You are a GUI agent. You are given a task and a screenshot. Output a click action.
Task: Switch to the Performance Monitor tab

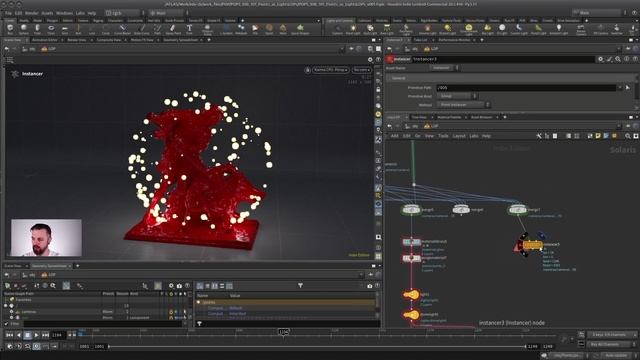(454, 40)
